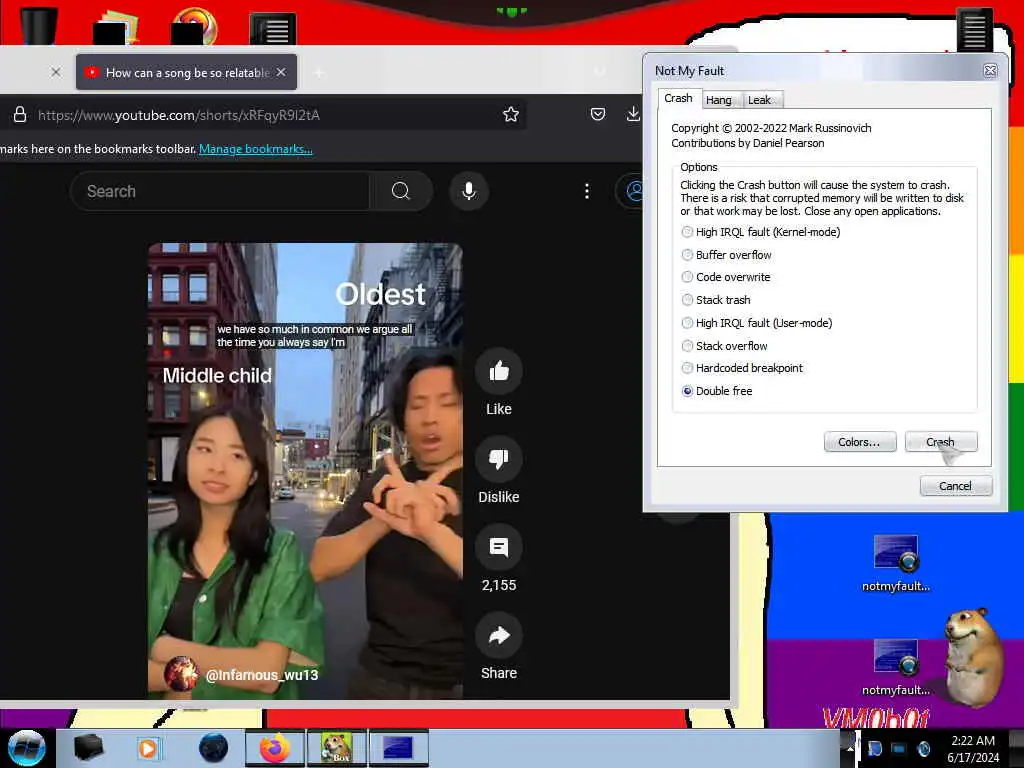The width and height of the screenshot is (1024, 768).
Task: Open upper notmyfault desktop shortcut
Action: click(895, 563)
